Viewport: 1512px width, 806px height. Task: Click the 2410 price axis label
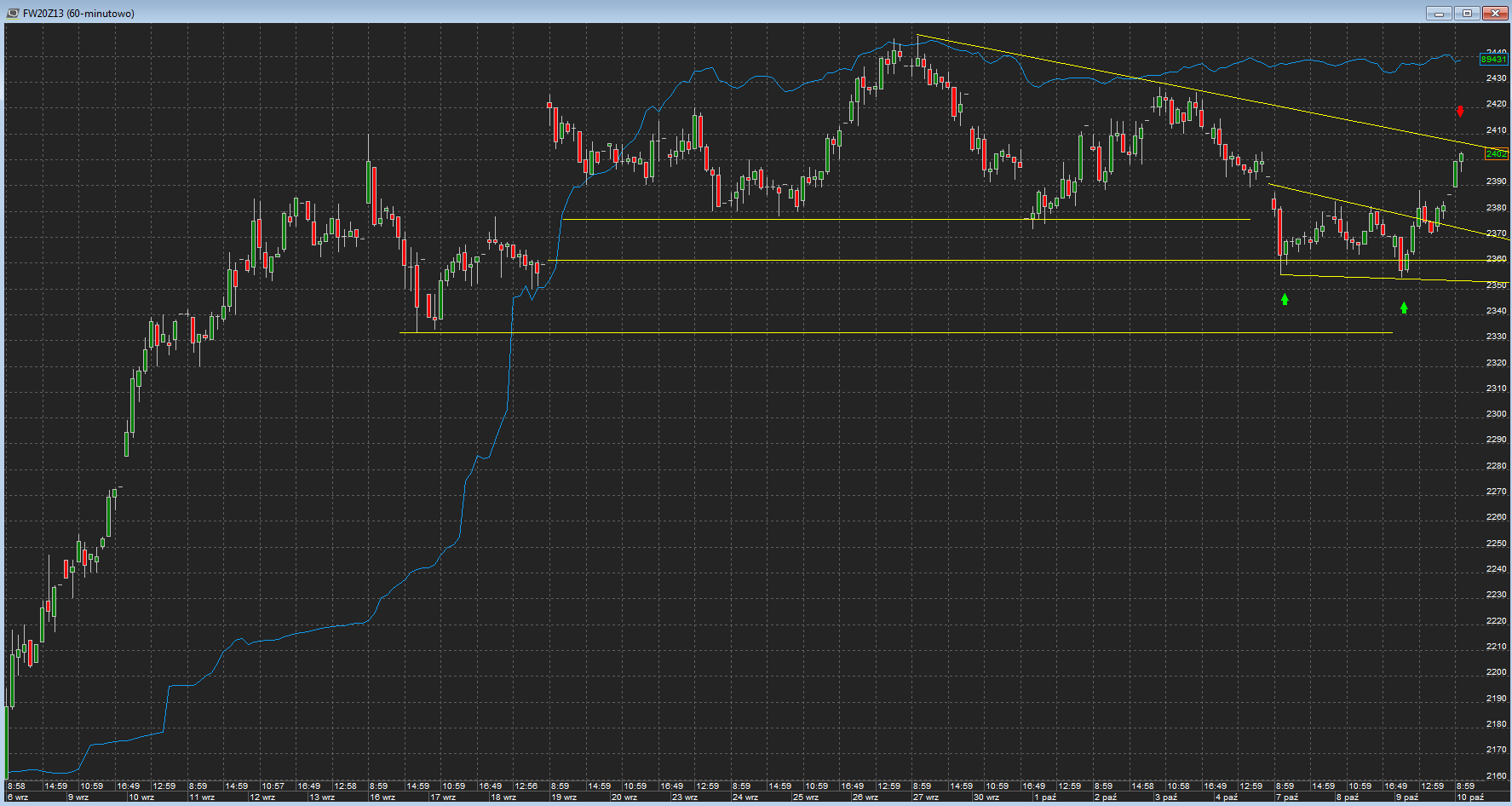point(1496,130)
